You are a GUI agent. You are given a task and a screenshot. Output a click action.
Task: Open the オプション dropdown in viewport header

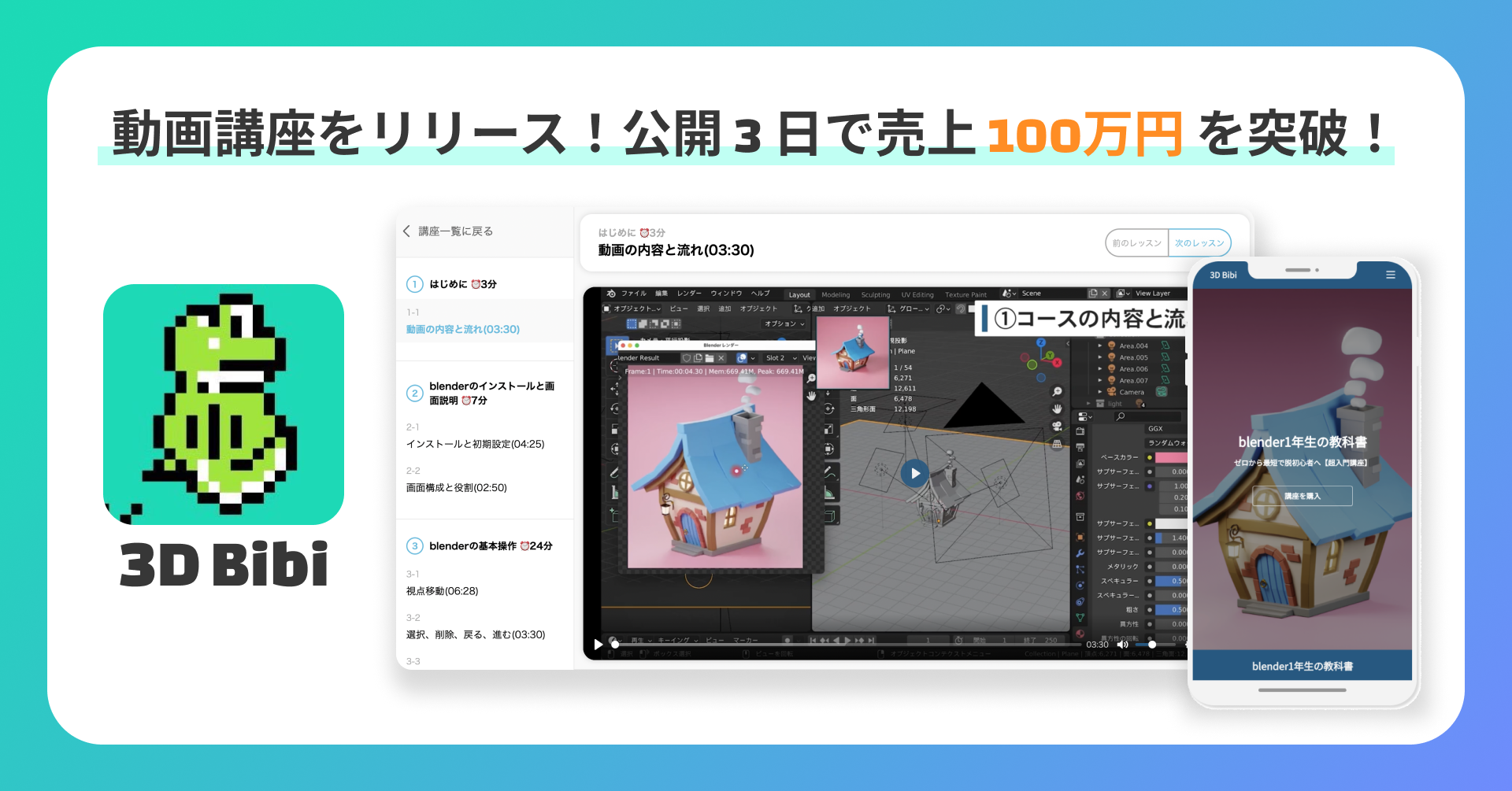pyautogui.click(x=784, y=323)
